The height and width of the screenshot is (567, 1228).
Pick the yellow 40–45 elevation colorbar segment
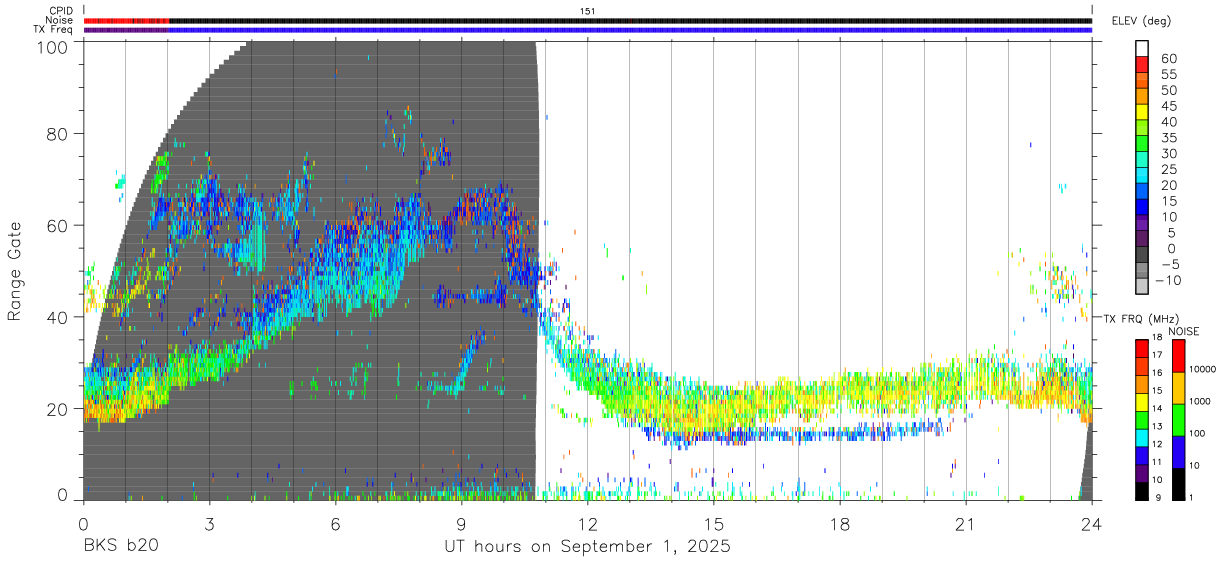click(x=1142, y=113)
